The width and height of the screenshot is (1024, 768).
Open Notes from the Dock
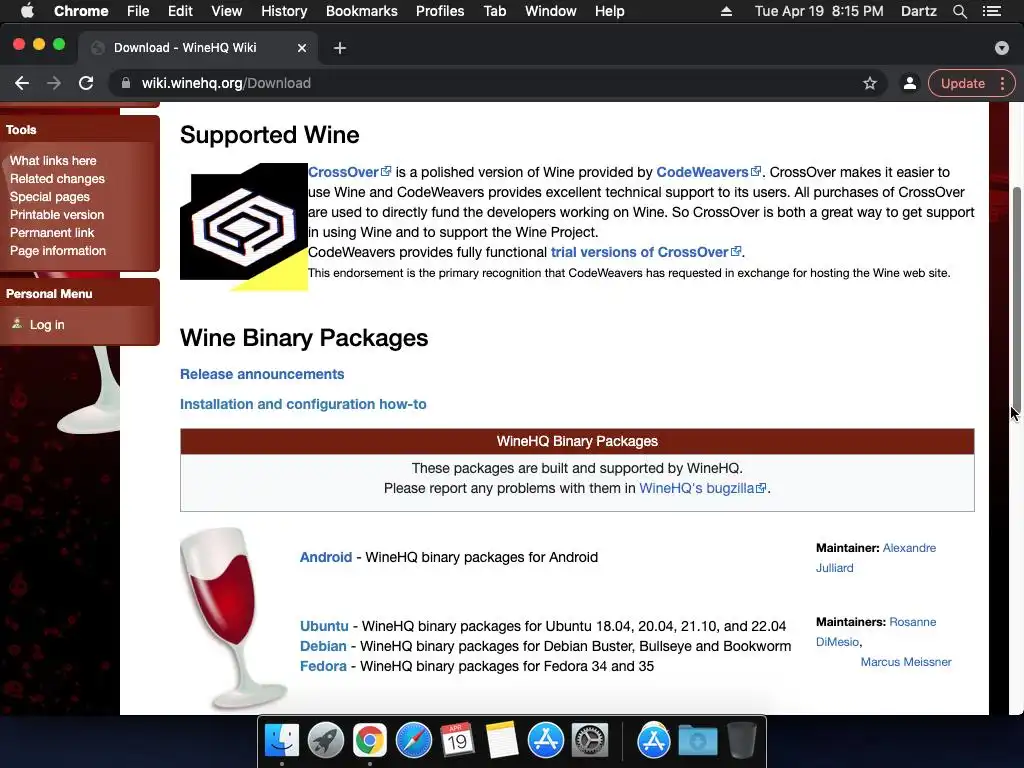coord(502,741)
